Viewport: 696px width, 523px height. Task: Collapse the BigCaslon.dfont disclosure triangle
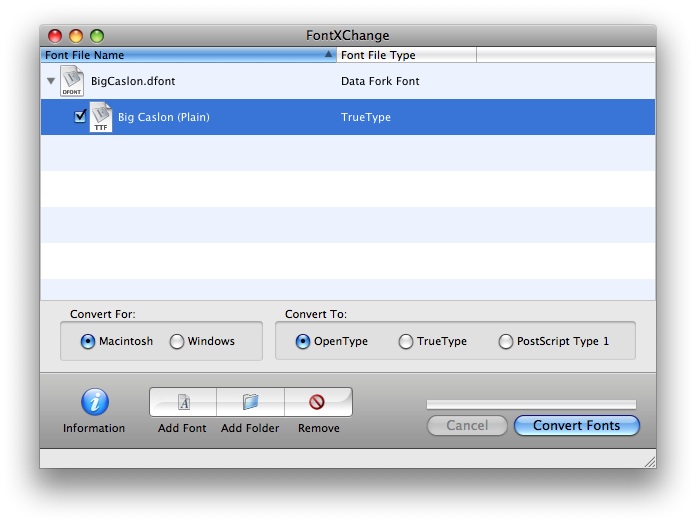pos(51,81)
